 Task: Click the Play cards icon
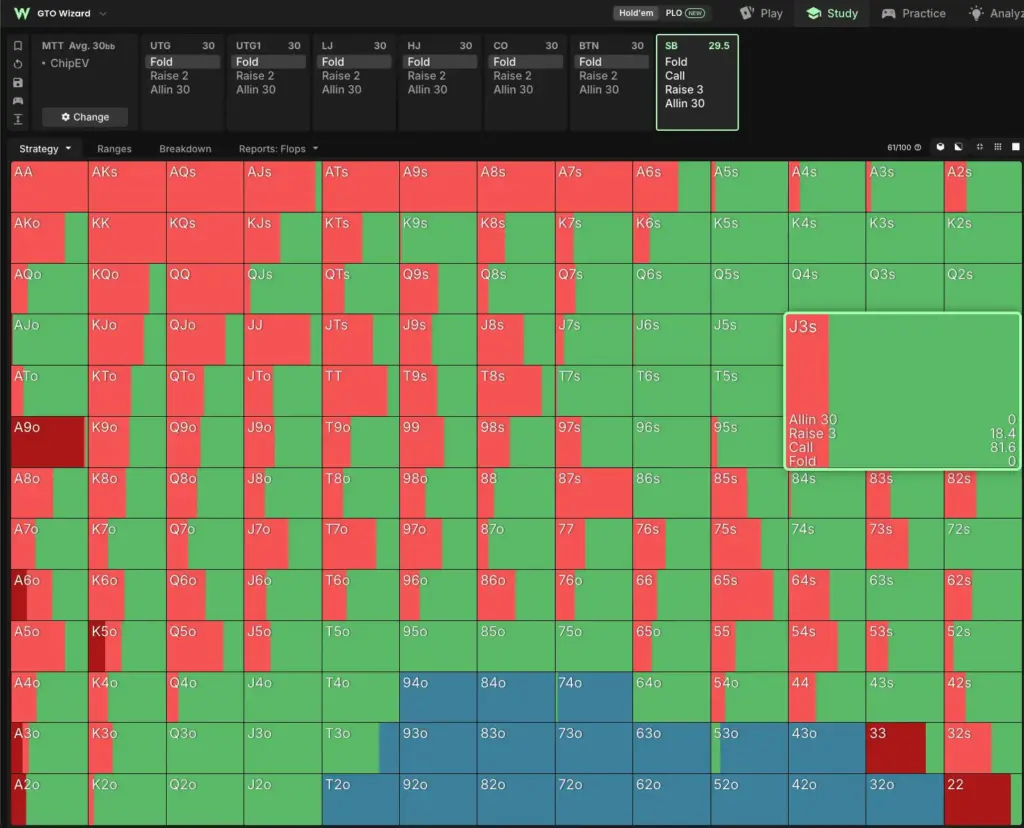point(747,13)
